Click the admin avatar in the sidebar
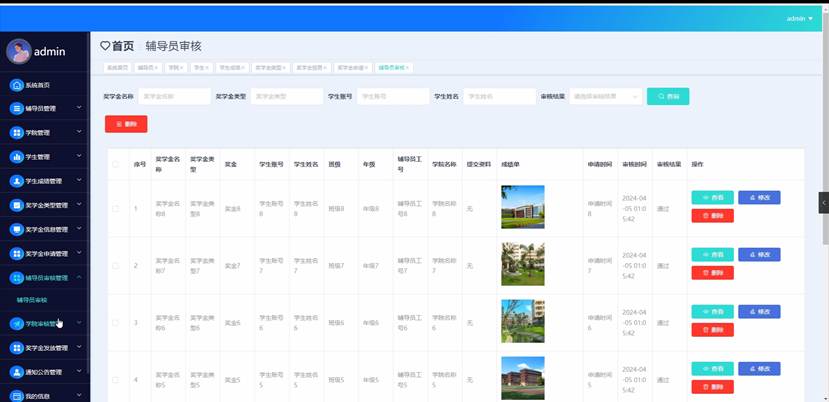829x402 pixels. [19, 51]
